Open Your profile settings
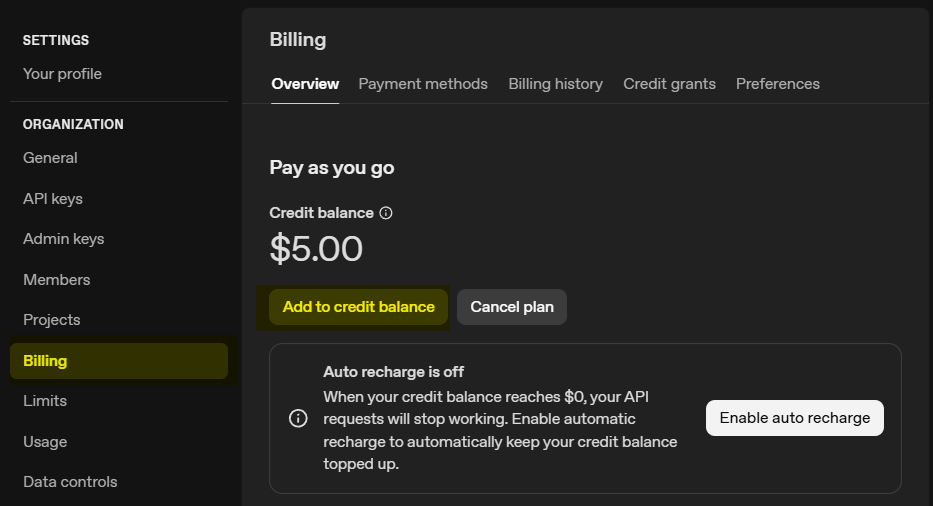This screenshot has height=506, width=933. [62, 74]
